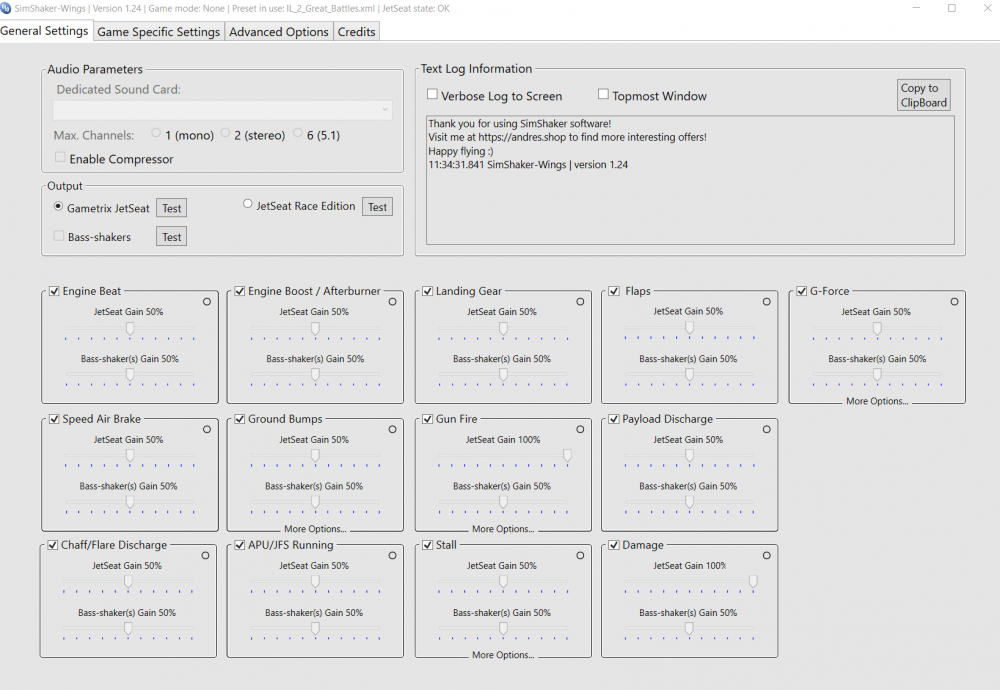Image resolution: width=1000 pixels, height=690 pixels.
Task: Click Test next to JetSeat Race Edition
Action: point(378,207)
